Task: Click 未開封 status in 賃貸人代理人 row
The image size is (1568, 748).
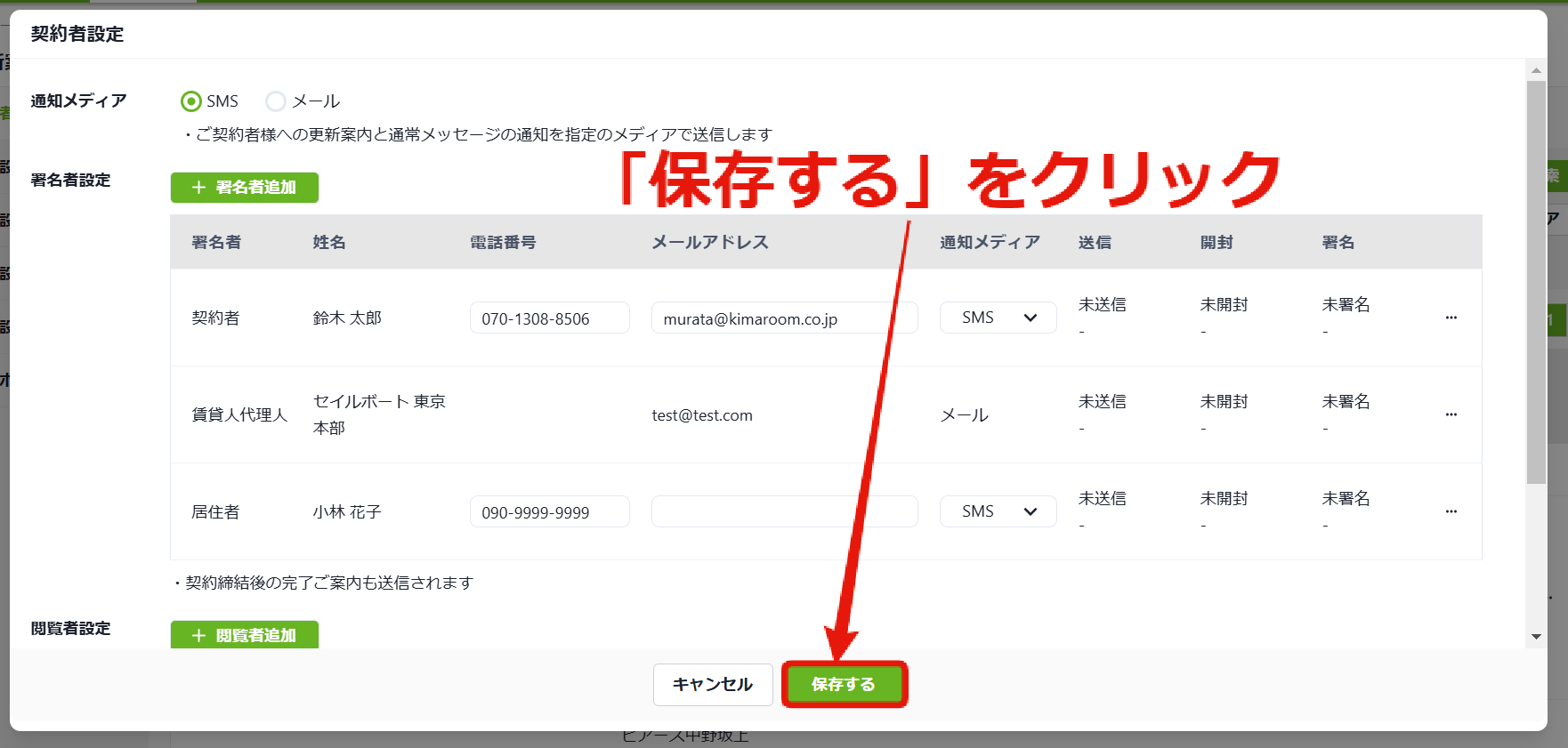Action: (x=1224, y=401)
